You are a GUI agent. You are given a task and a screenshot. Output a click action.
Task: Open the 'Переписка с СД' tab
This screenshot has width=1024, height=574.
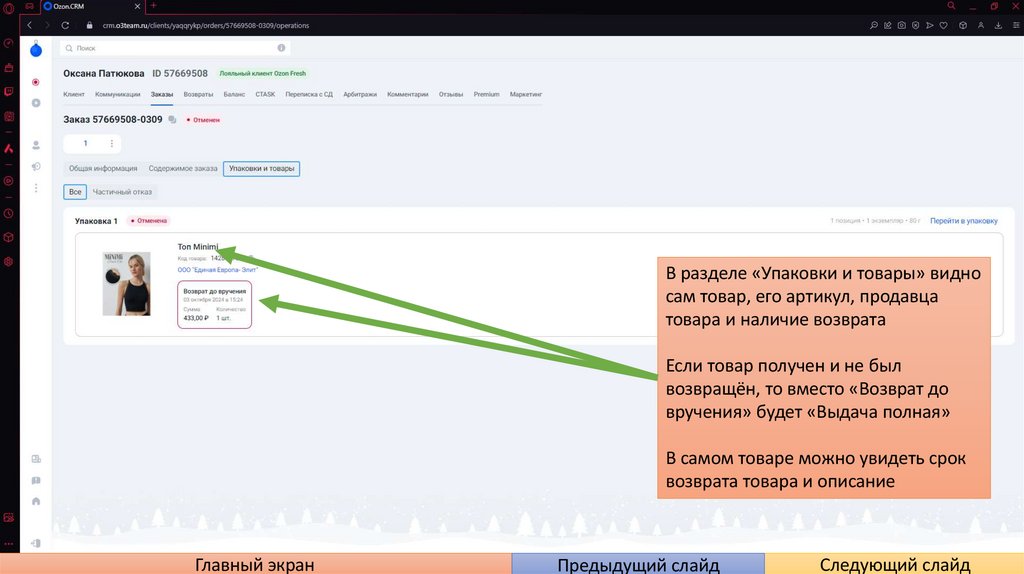point(309,94)
